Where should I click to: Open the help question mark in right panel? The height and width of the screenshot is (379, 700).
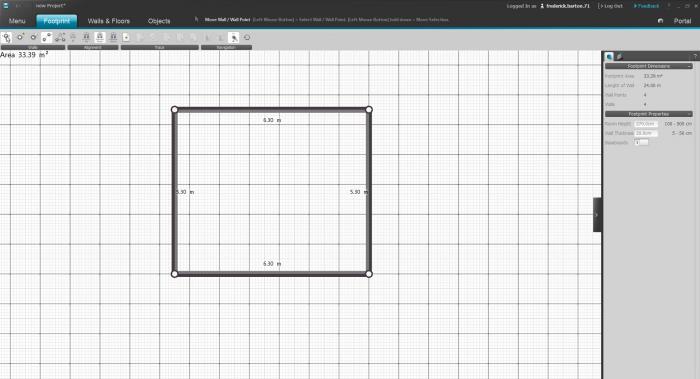tap(695, 57)
